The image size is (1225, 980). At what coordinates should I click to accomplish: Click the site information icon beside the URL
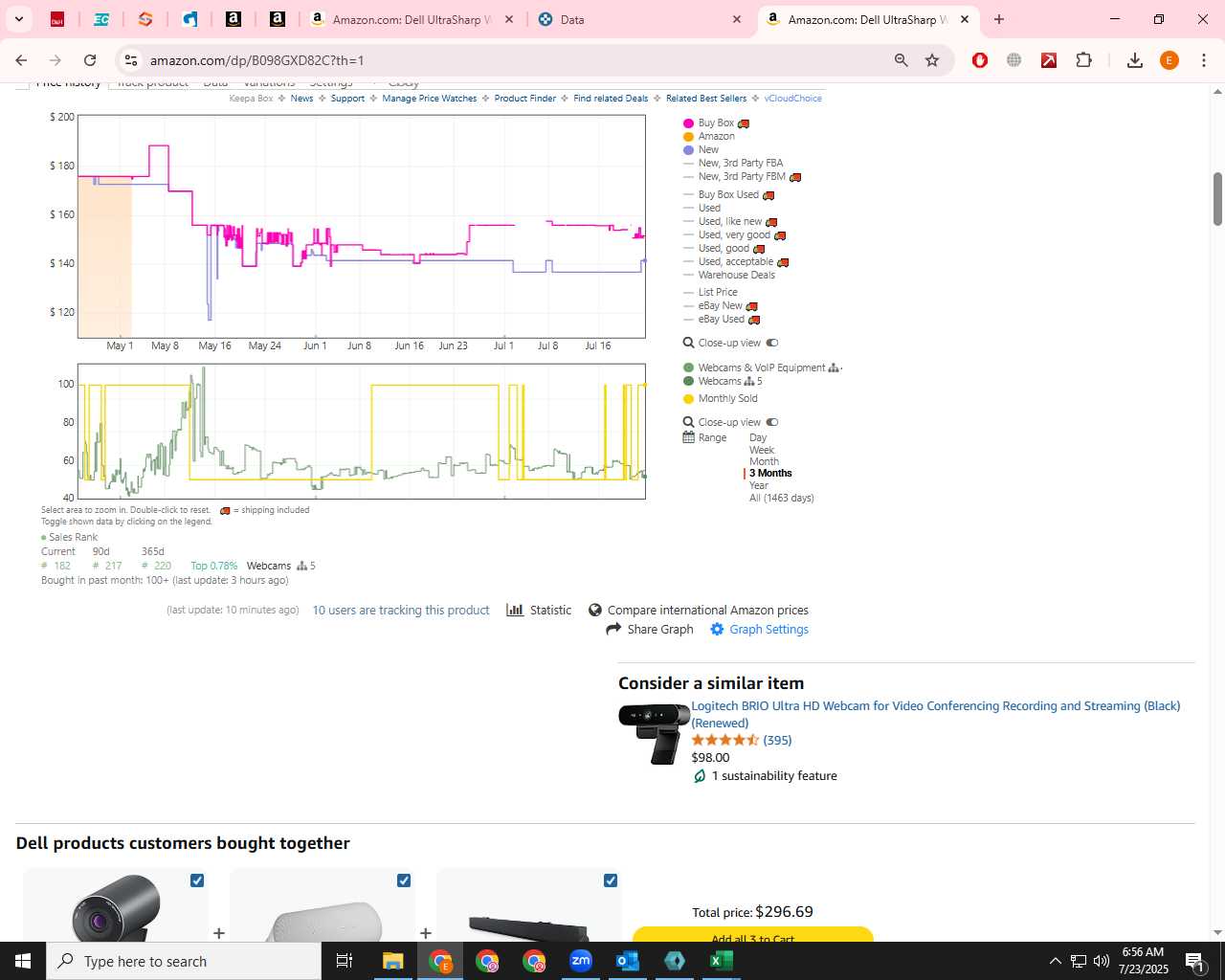(131, 60)
